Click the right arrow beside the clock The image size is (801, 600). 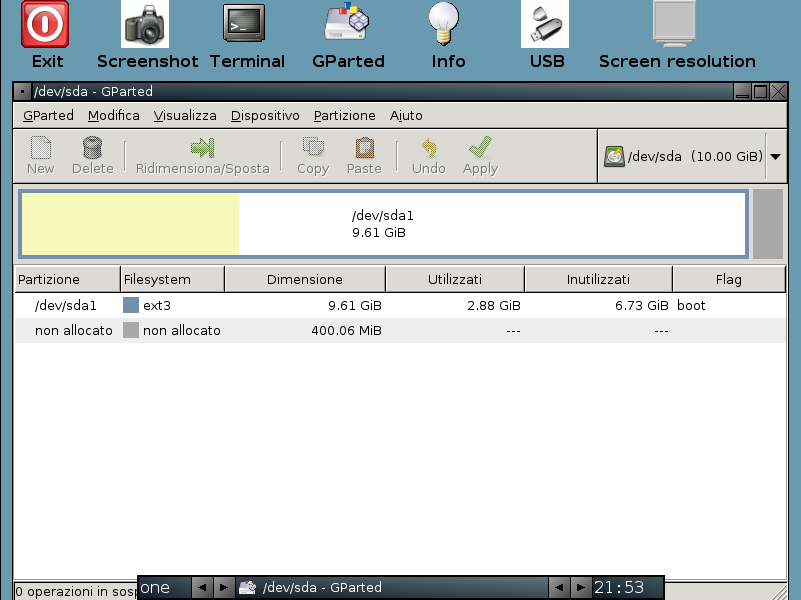581,588
